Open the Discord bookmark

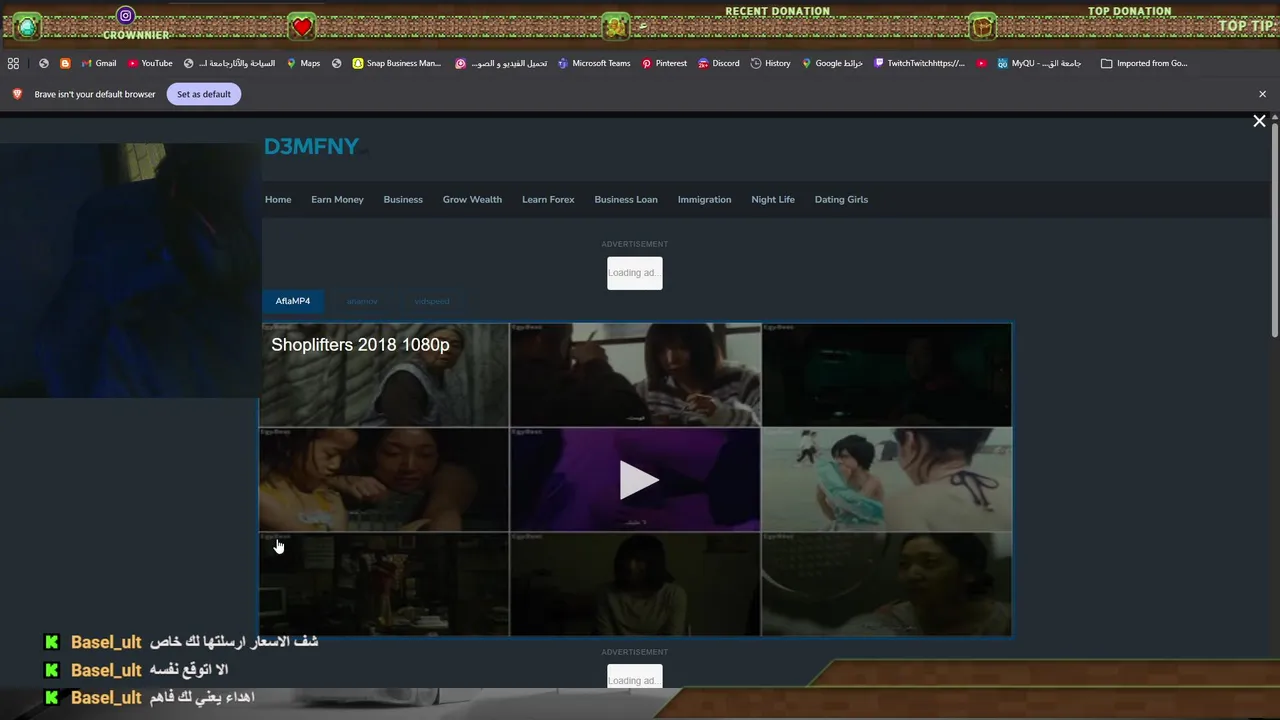(x=719, y=63)
